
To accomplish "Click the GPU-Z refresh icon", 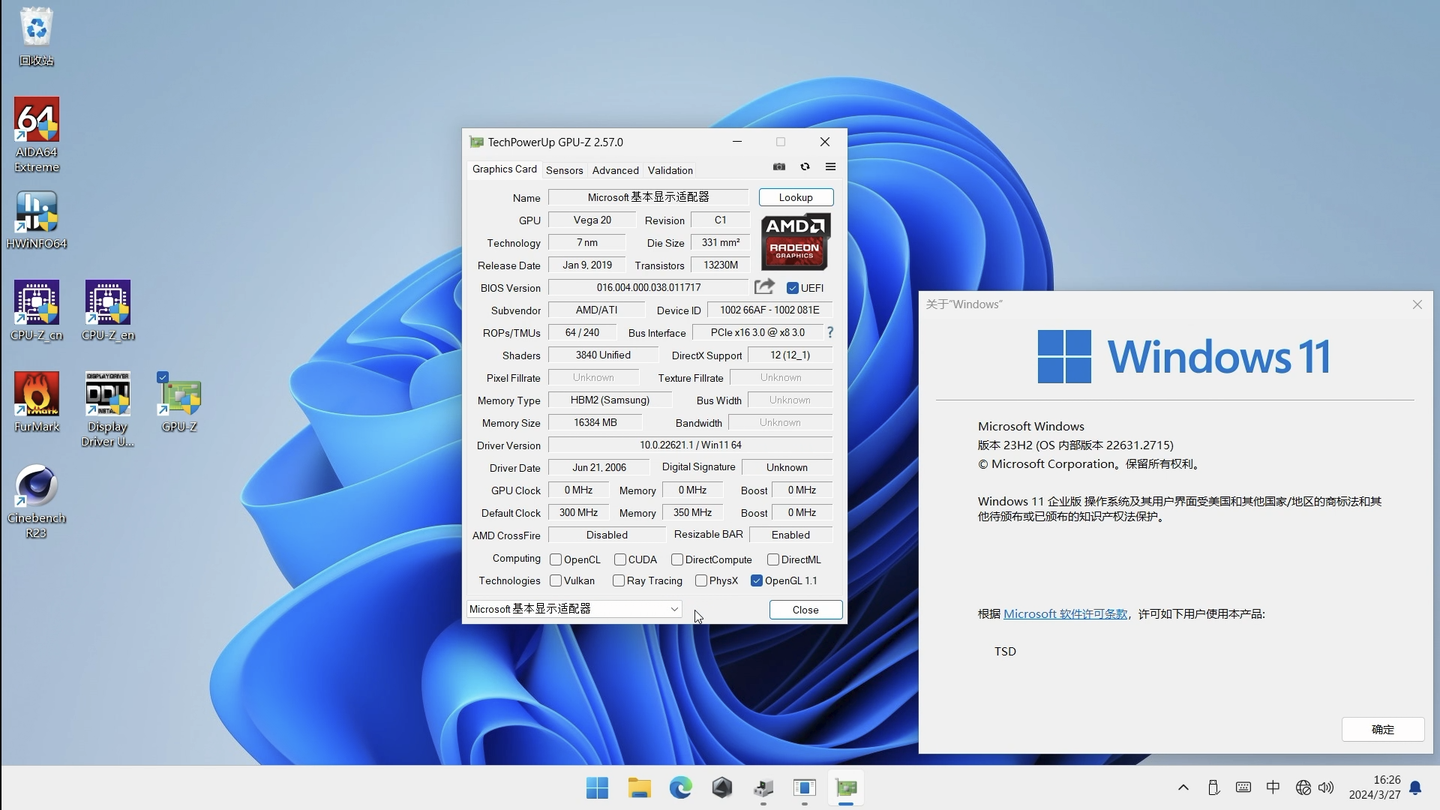I will (x=805, y=167).
